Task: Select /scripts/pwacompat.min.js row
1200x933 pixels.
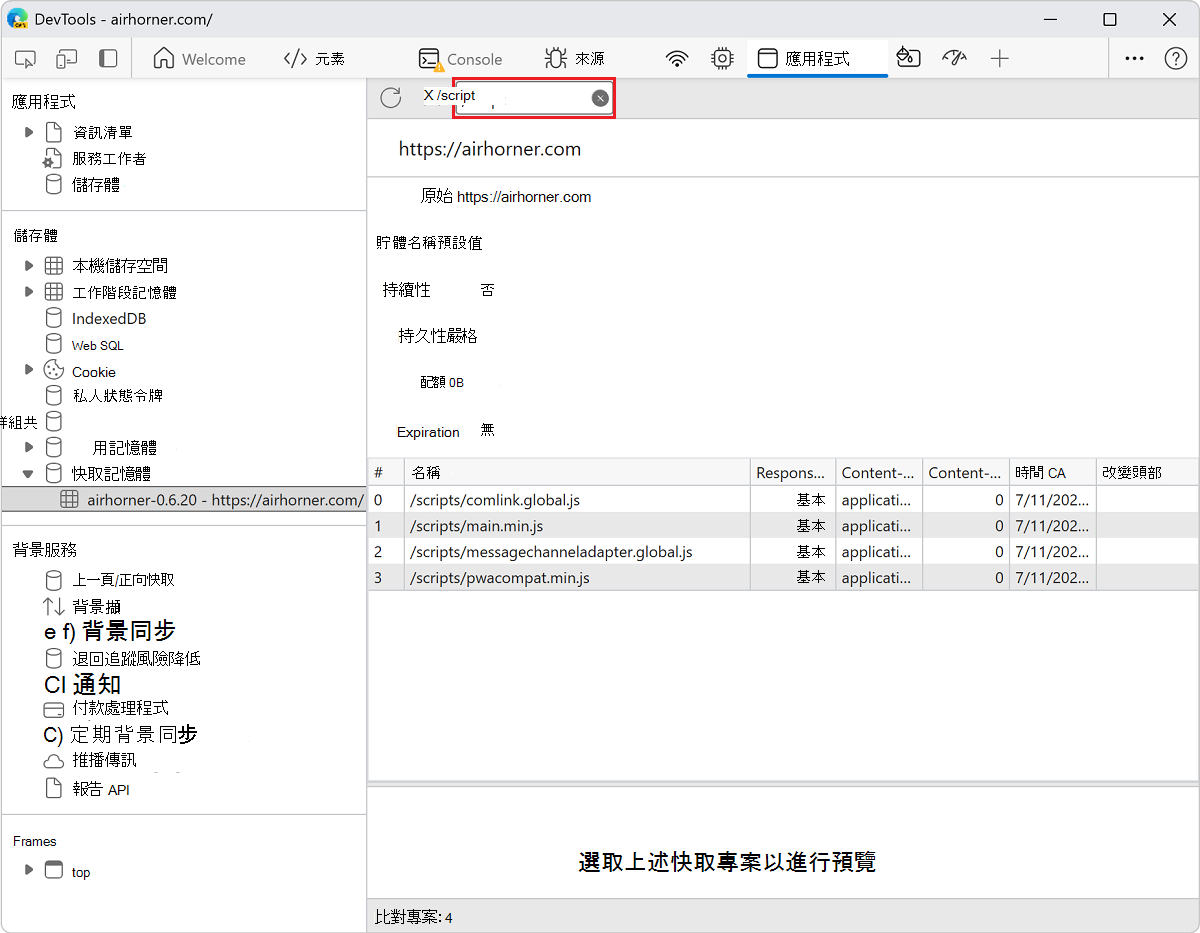Action: click(784, 578)
